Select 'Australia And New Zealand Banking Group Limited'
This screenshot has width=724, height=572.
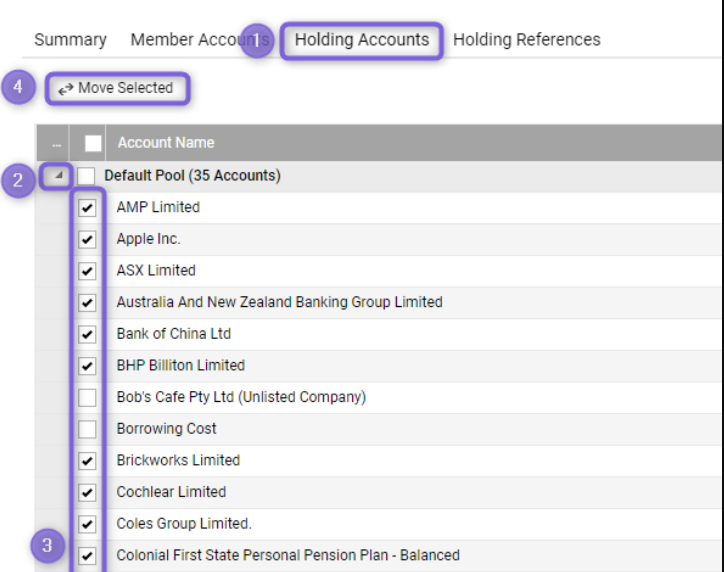[x=279, y=302]
